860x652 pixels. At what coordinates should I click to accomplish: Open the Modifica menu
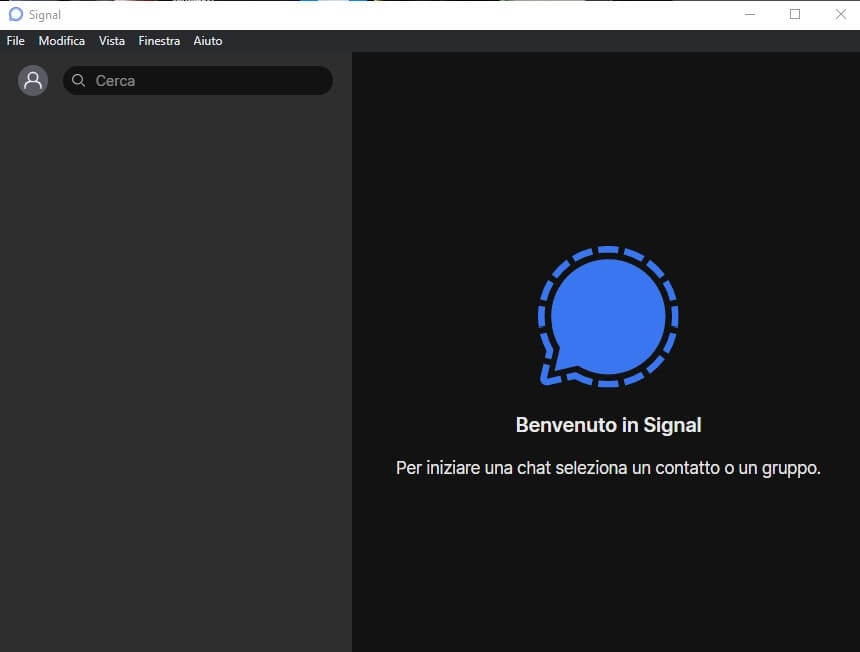pyautogui.click(x=62, y=41)
